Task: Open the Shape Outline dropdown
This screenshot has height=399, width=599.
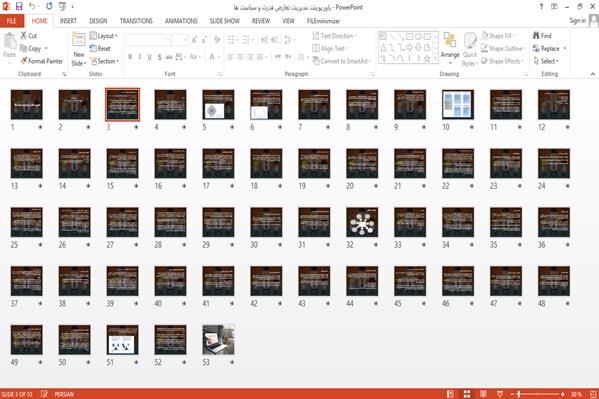Action: click(x=503, y=48)
